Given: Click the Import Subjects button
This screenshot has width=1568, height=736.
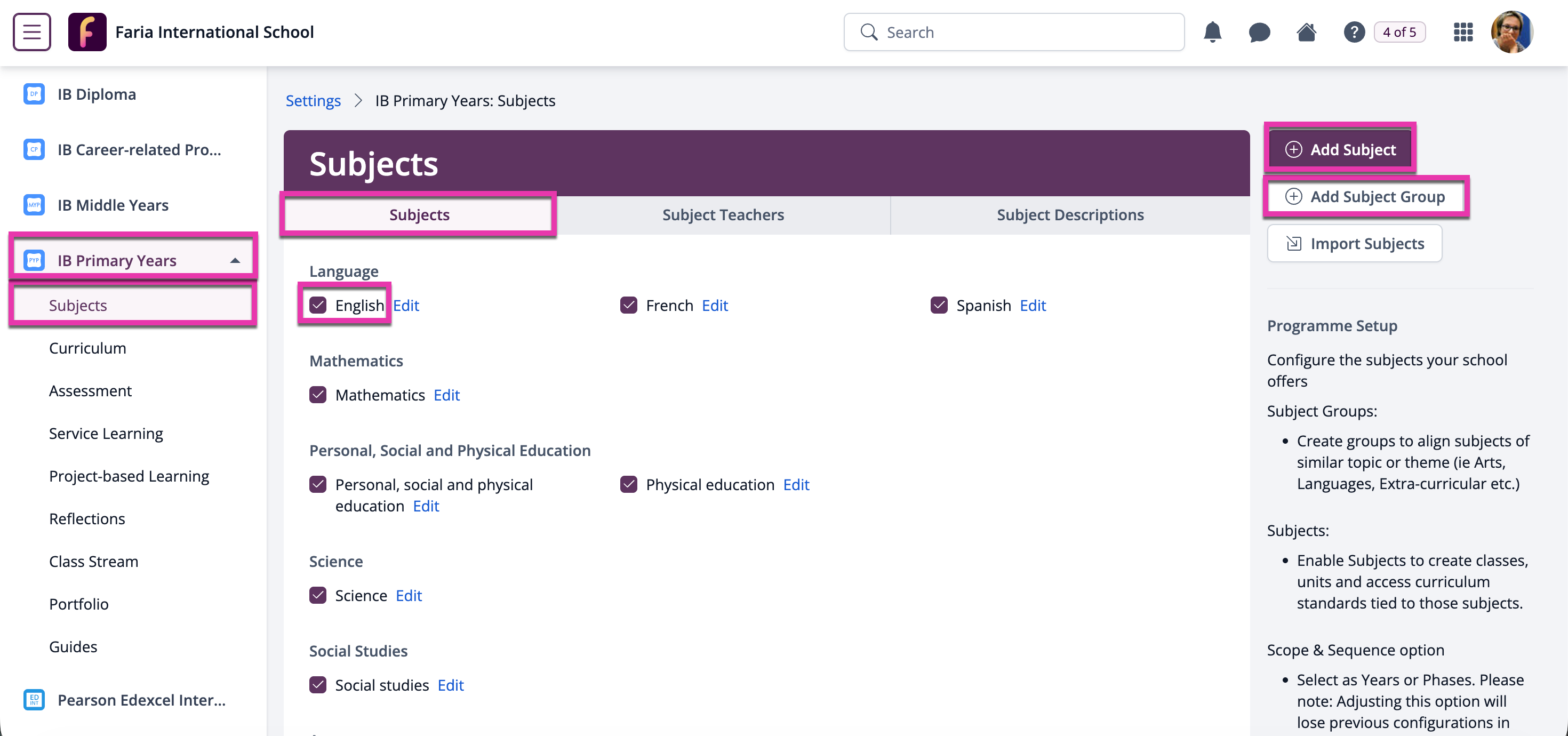Looking at the screenshot, I should coord(1354,244).
